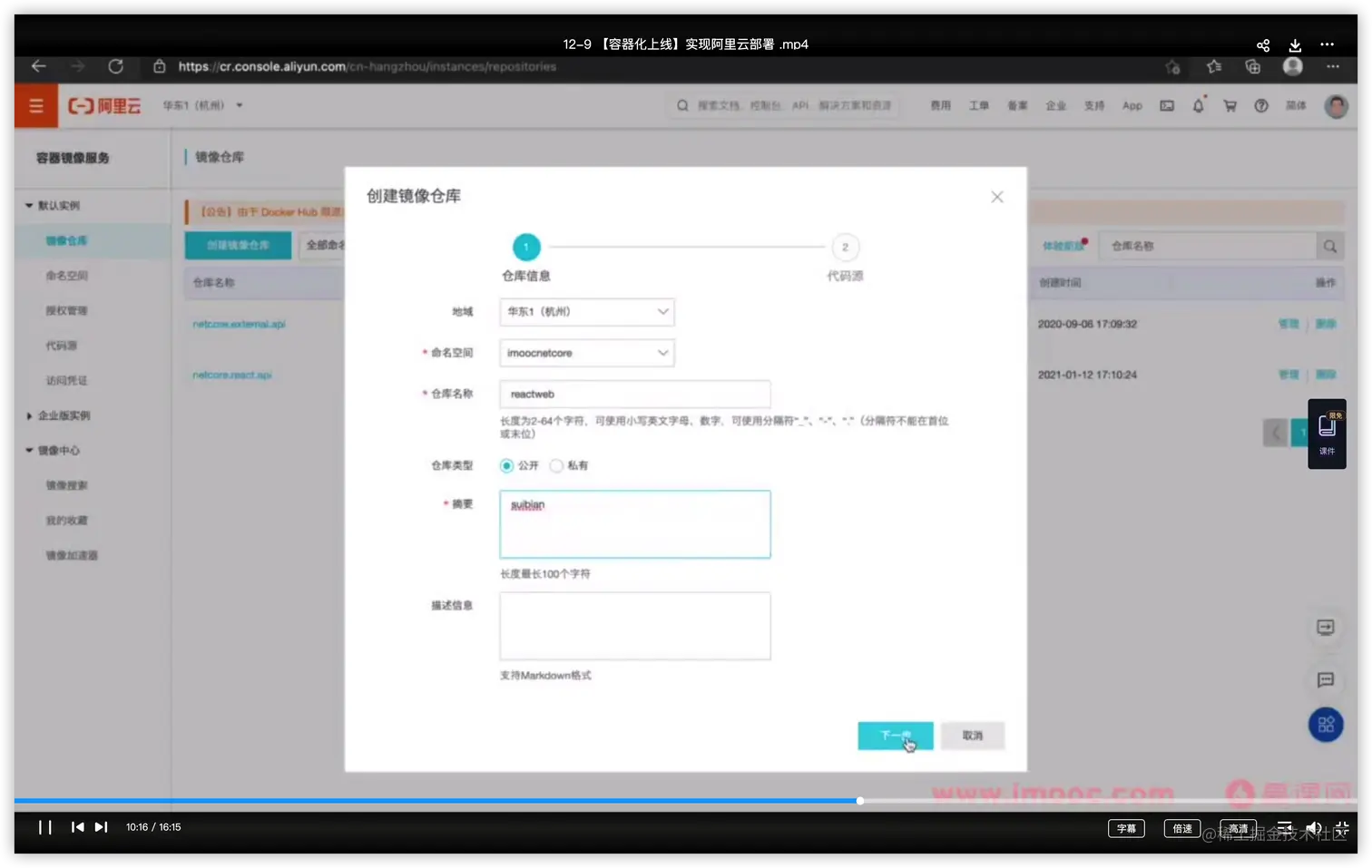Open the 高清 quality menu

(x=1239, y=828)
